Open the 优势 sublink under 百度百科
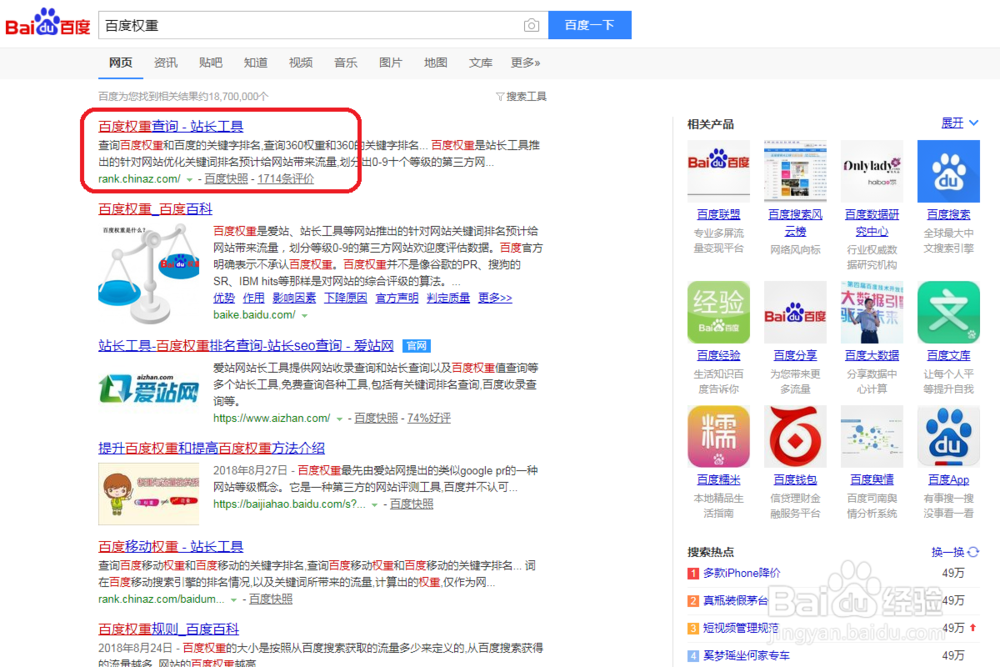Image resolution: width=1000 pixels, height=667 pixels. [x=224, y=298]
